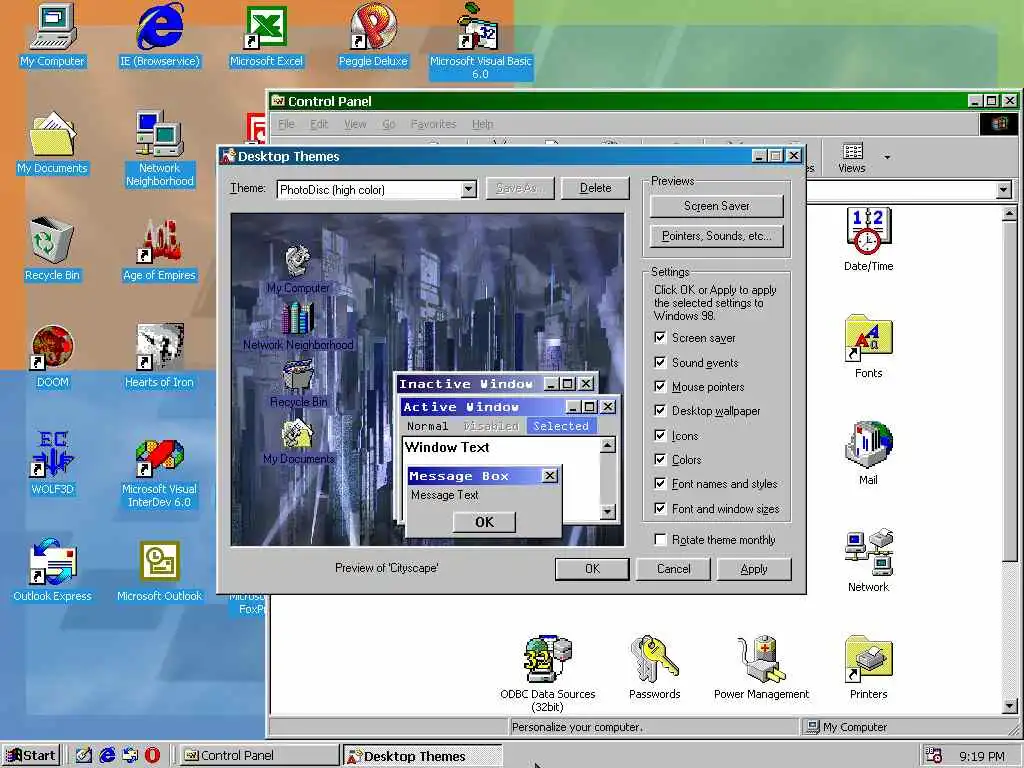Toggle the Desktop wallpaper checkbox

[x=660, y=411]
